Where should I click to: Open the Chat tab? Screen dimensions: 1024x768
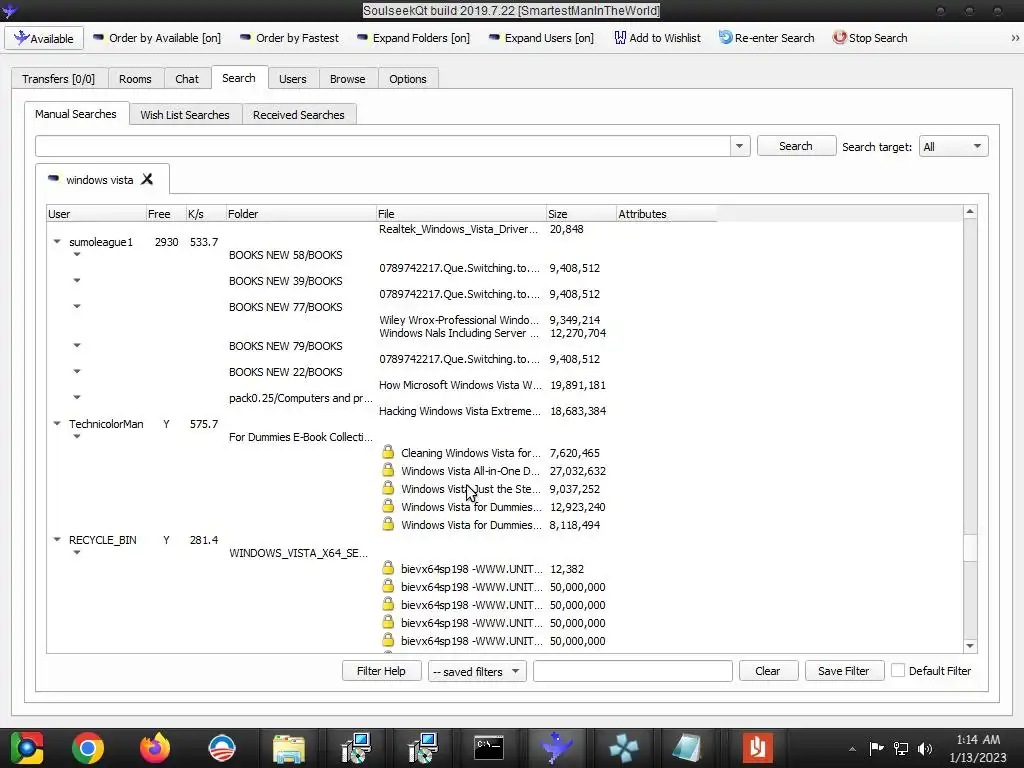click(187, 79)
